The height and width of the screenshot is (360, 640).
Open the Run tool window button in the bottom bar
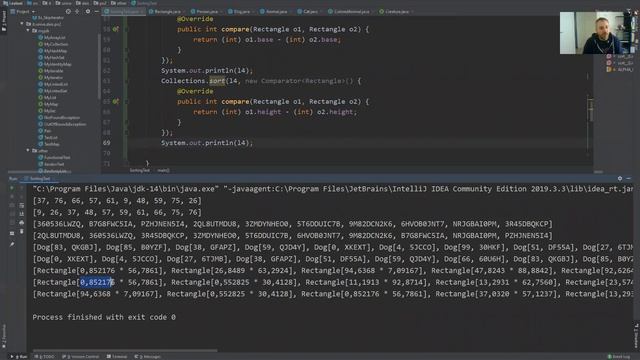[x=19, y=356]
